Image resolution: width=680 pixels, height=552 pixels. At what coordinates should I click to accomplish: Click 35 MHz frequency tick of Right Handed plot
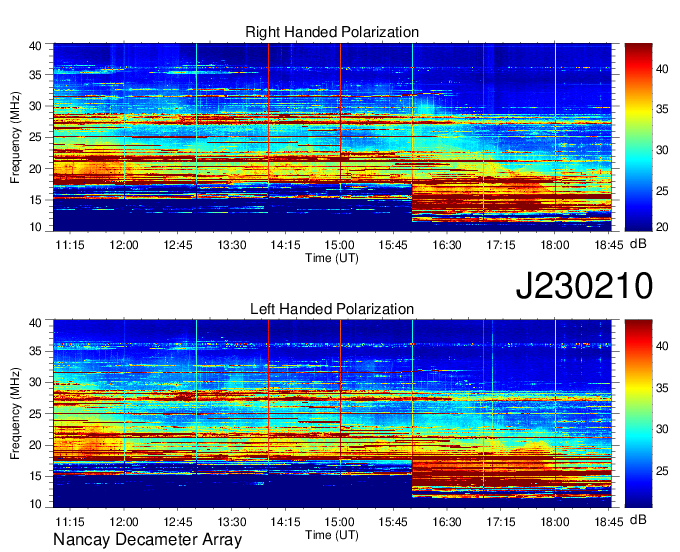pos(35,75)
